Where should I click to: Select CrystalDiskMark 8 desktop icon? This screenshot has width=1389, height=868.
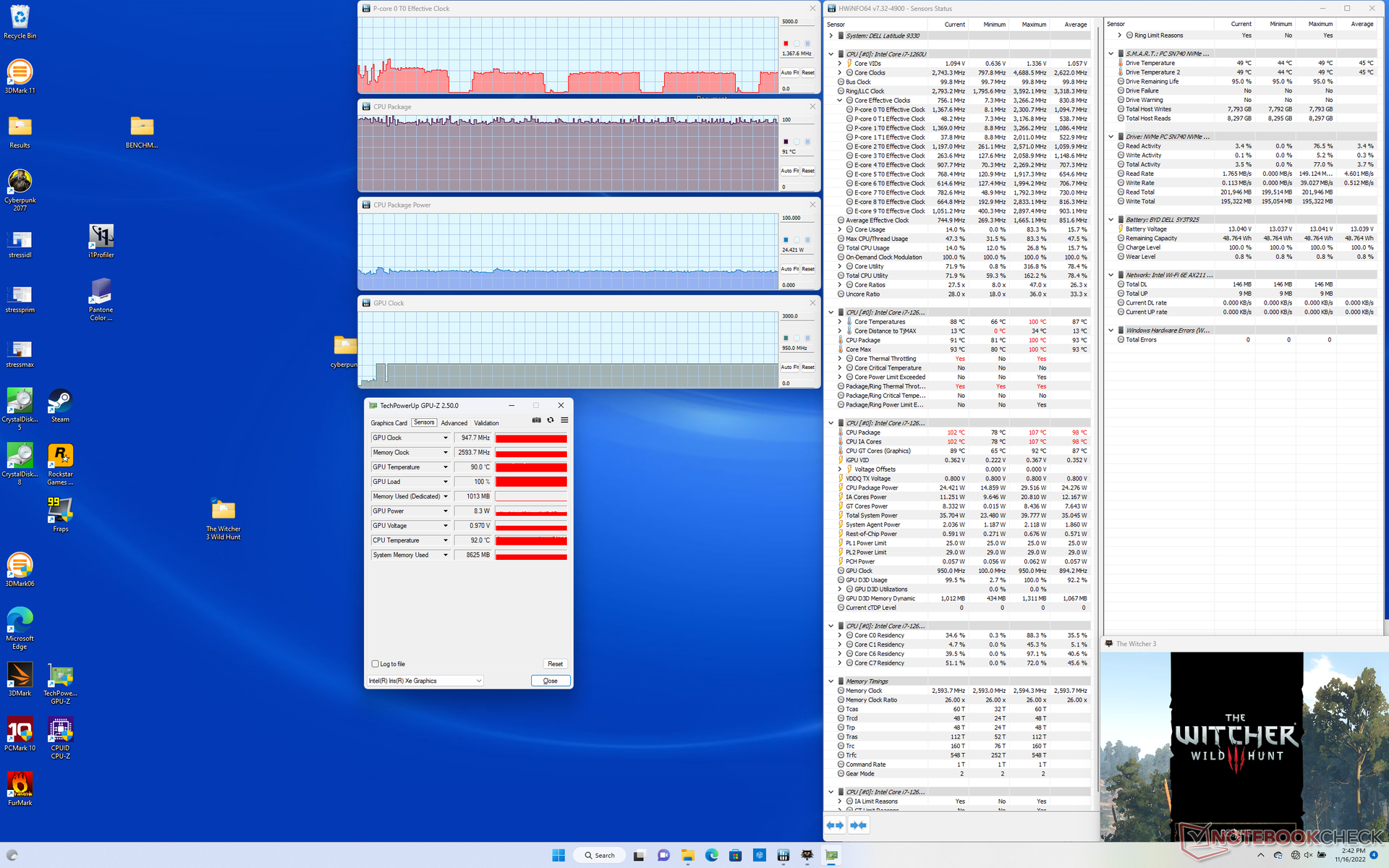[x=20, y=464]
